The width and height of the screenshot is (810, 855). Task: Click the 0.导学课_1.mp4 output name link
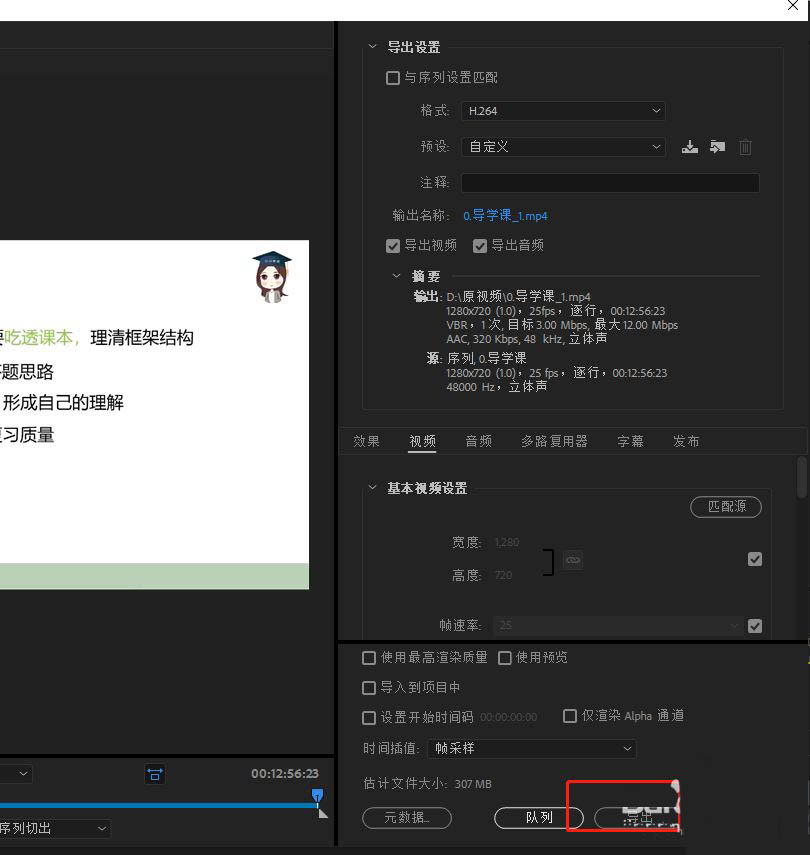click(505, 216)
